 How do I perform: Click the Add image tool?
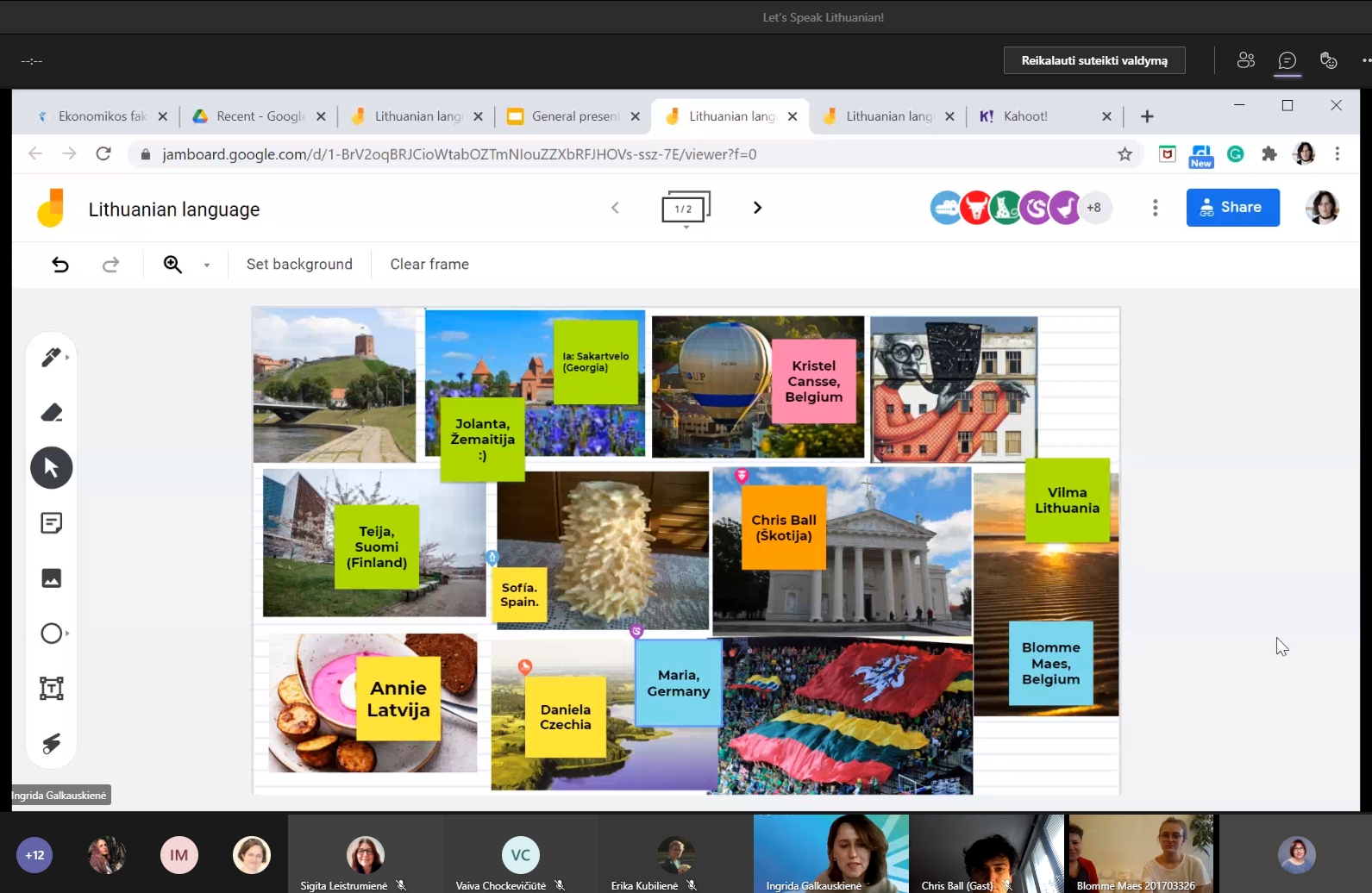(x=51, y=578)
